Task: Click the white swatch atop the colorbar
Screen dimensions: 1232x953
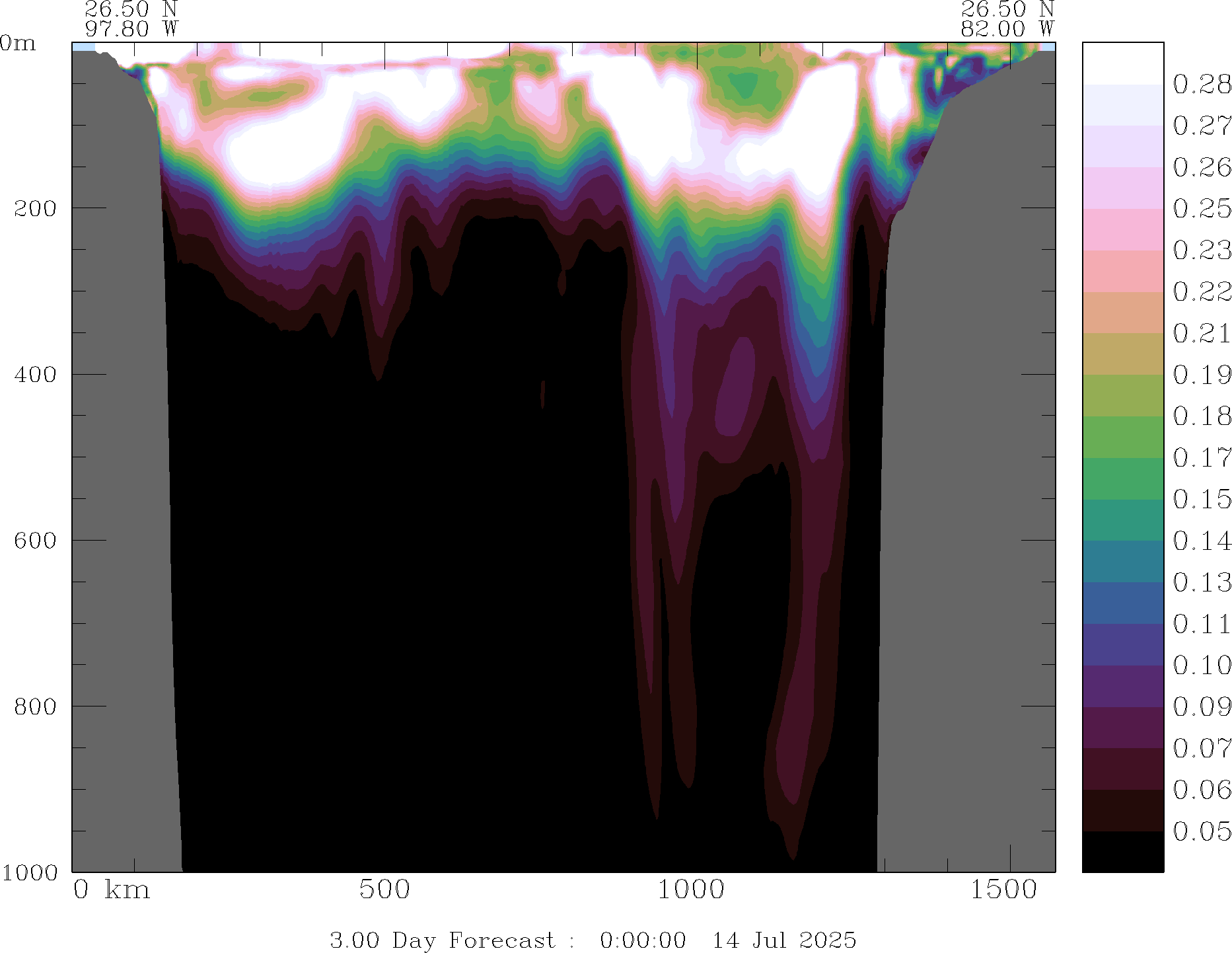Action: click(x=1122, y=63)
